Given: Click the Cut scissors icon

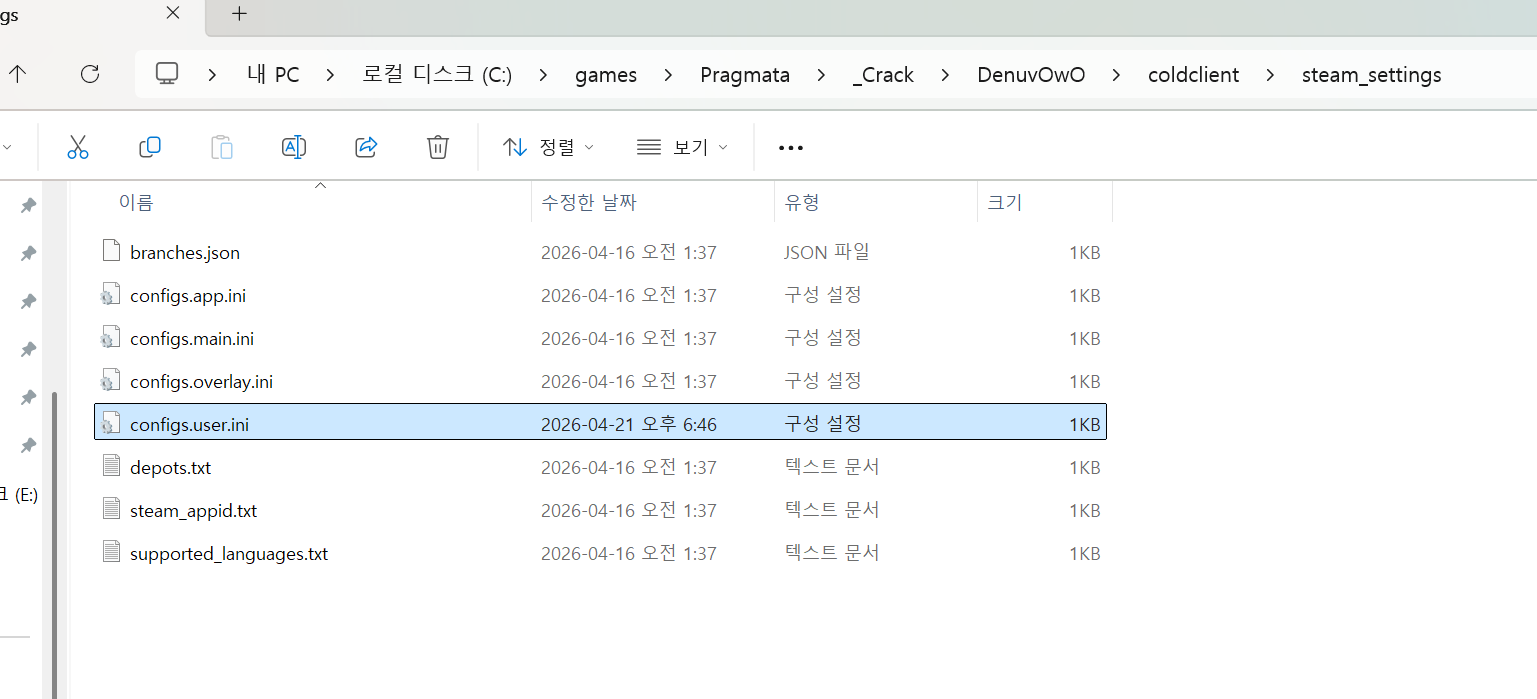Looking at the screenshot, I should pyautogui.click(x=78, y=147).
